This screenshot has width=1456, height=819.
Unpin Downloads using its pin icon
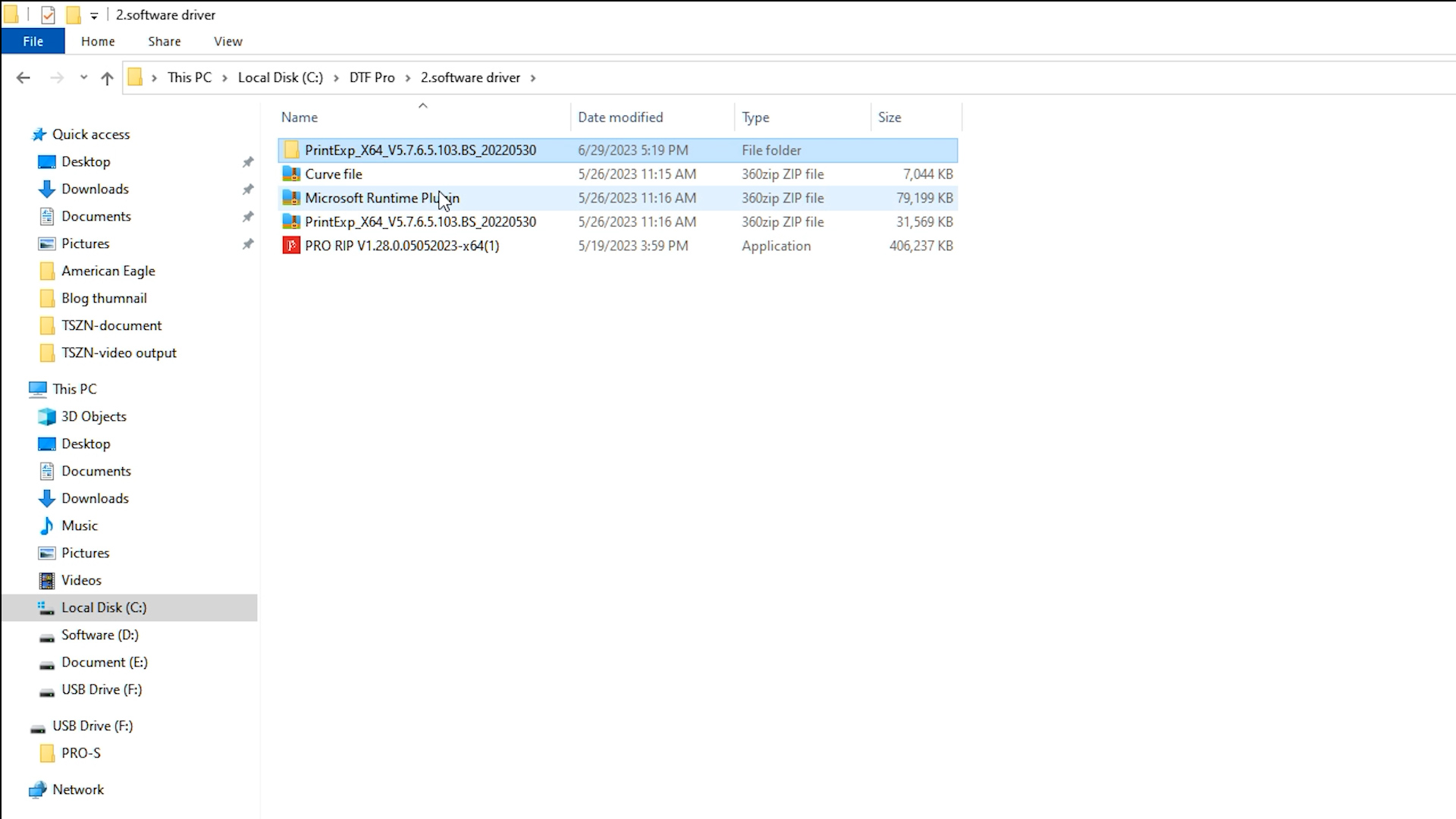[x=248, y=189]
